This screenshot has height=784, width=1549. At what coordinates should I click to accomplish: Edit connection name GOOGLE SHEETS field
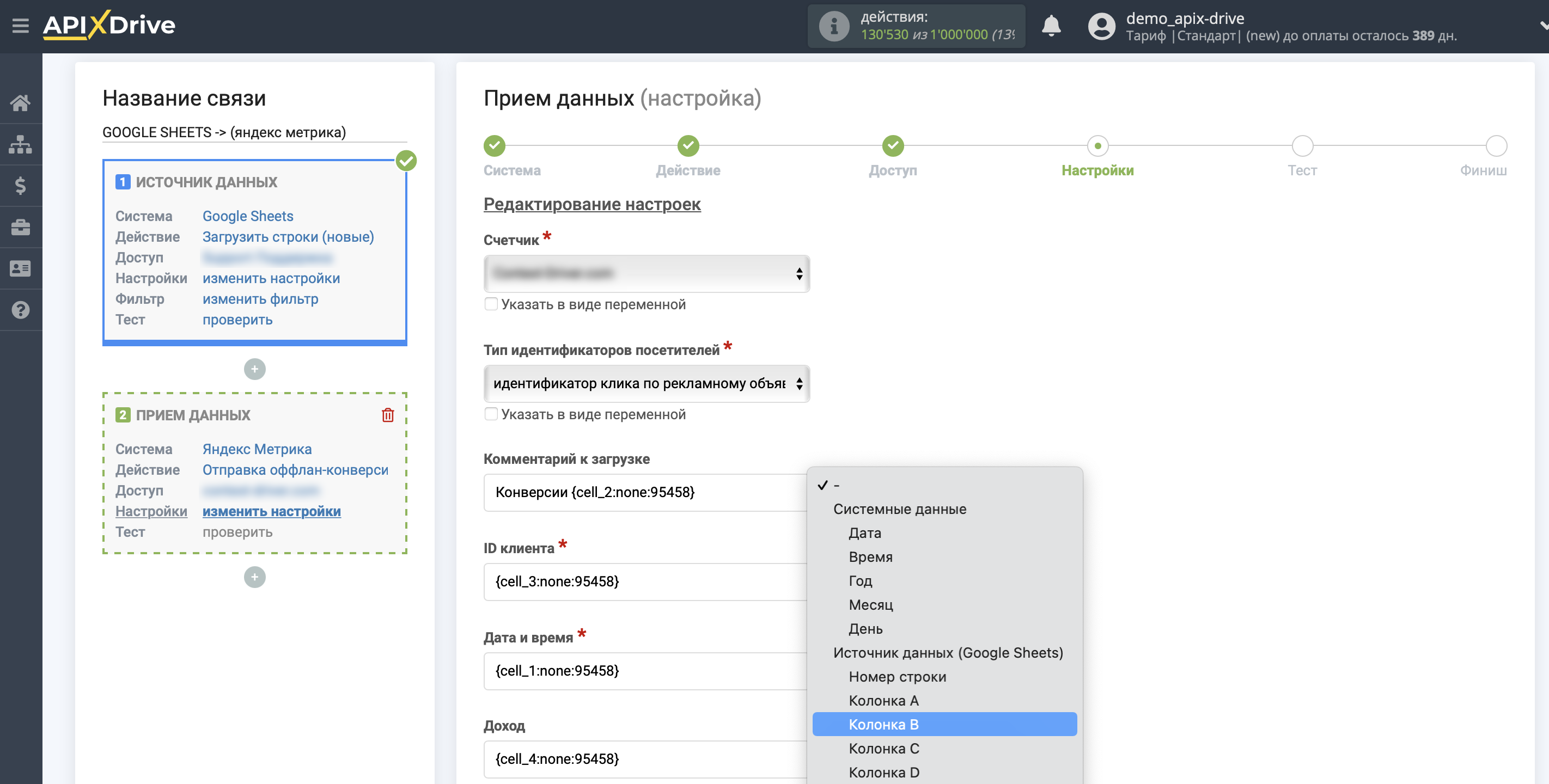[x=254, y=132]
